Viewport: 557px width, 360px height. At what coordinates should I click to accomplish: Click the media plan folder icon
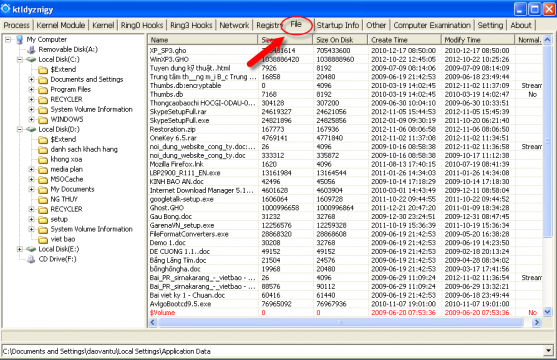(x=43, y=170)
